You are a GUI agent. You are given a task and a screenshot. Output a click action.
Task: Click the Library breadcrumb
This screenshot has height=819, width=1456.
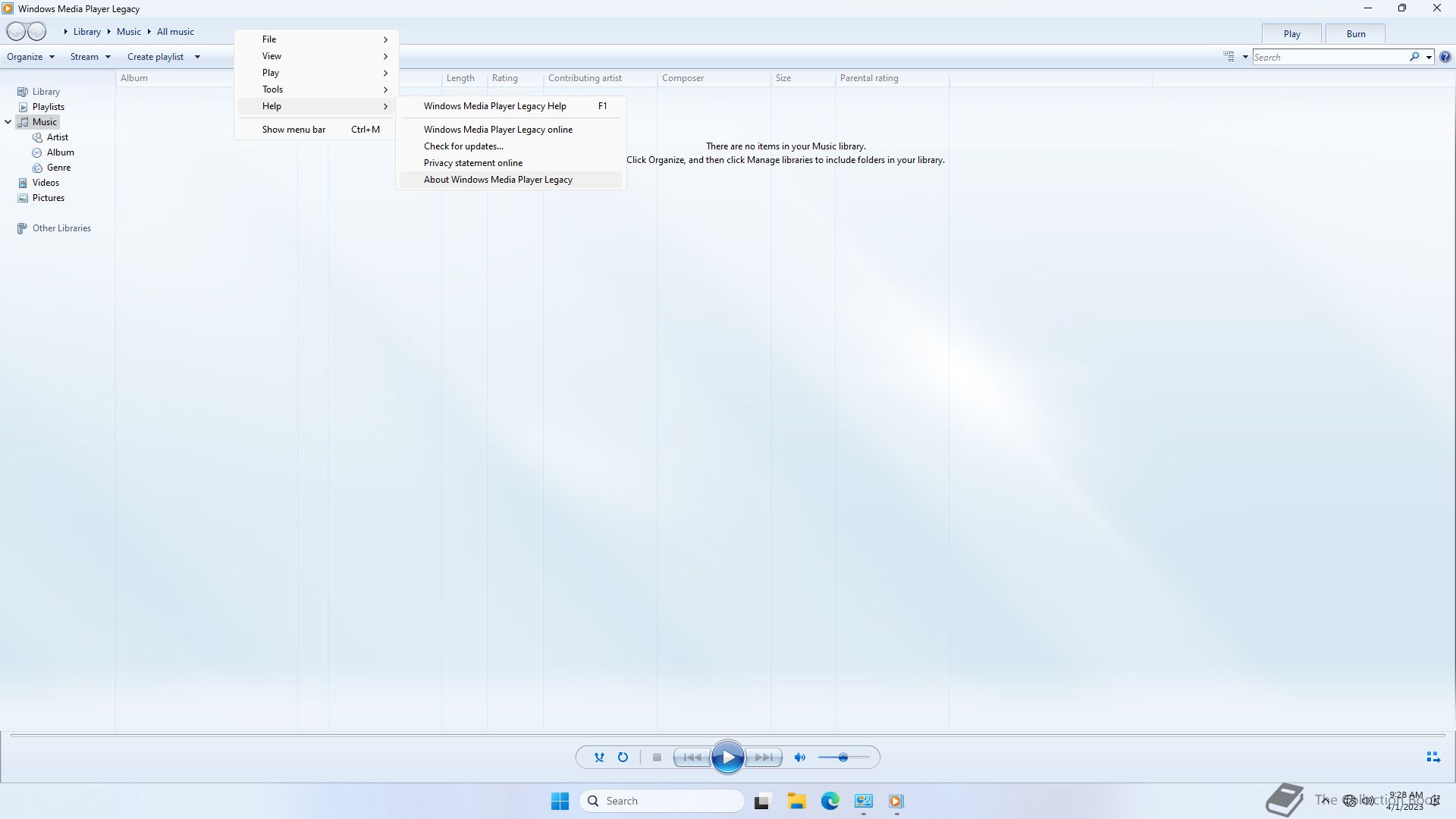(87, 32)
